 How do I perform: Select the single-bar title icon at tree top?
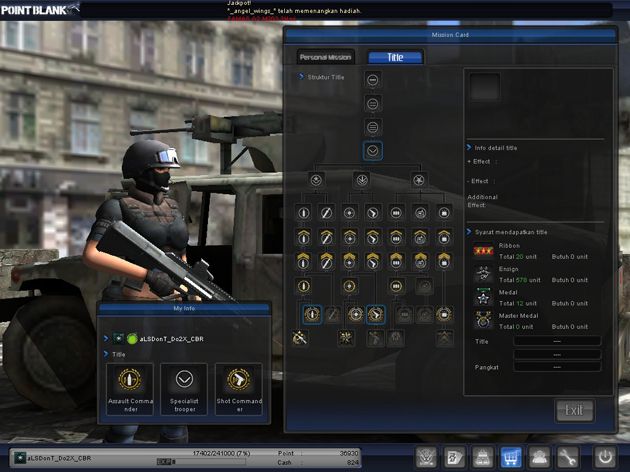tap(372, 80)
